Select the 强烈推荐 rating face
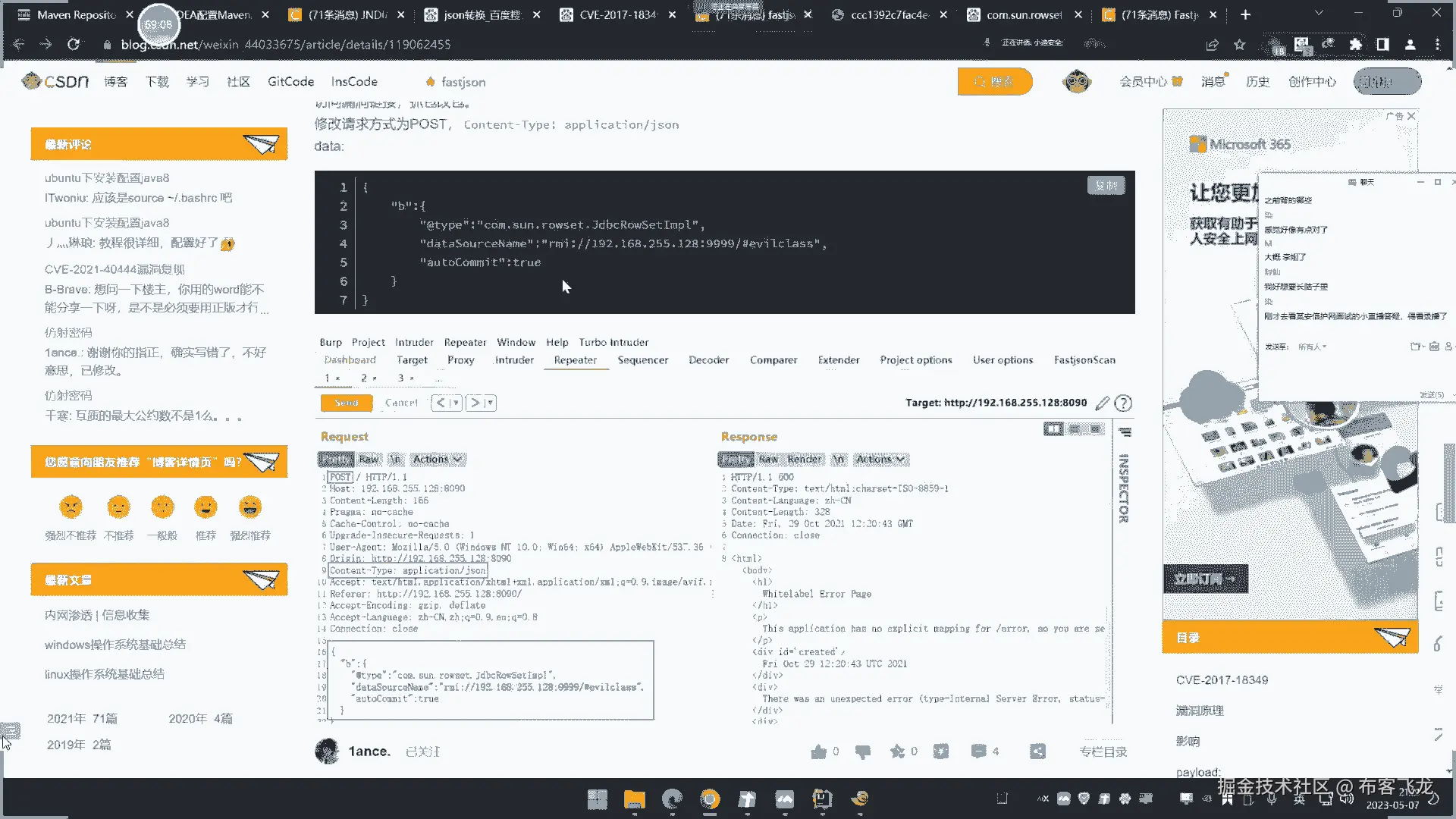1456x819 pixels. tap(250, 507)
